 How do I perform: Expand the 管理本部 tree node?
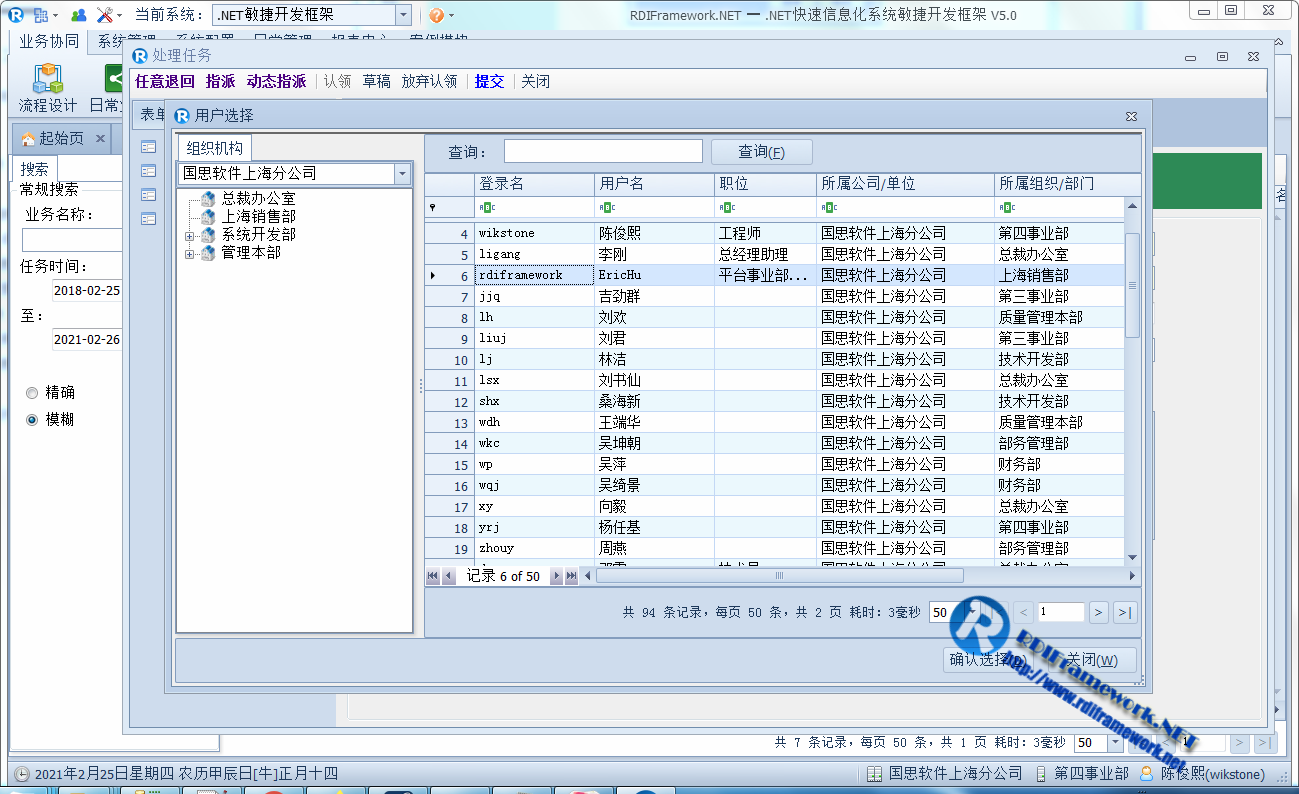(x=189, y=254)
